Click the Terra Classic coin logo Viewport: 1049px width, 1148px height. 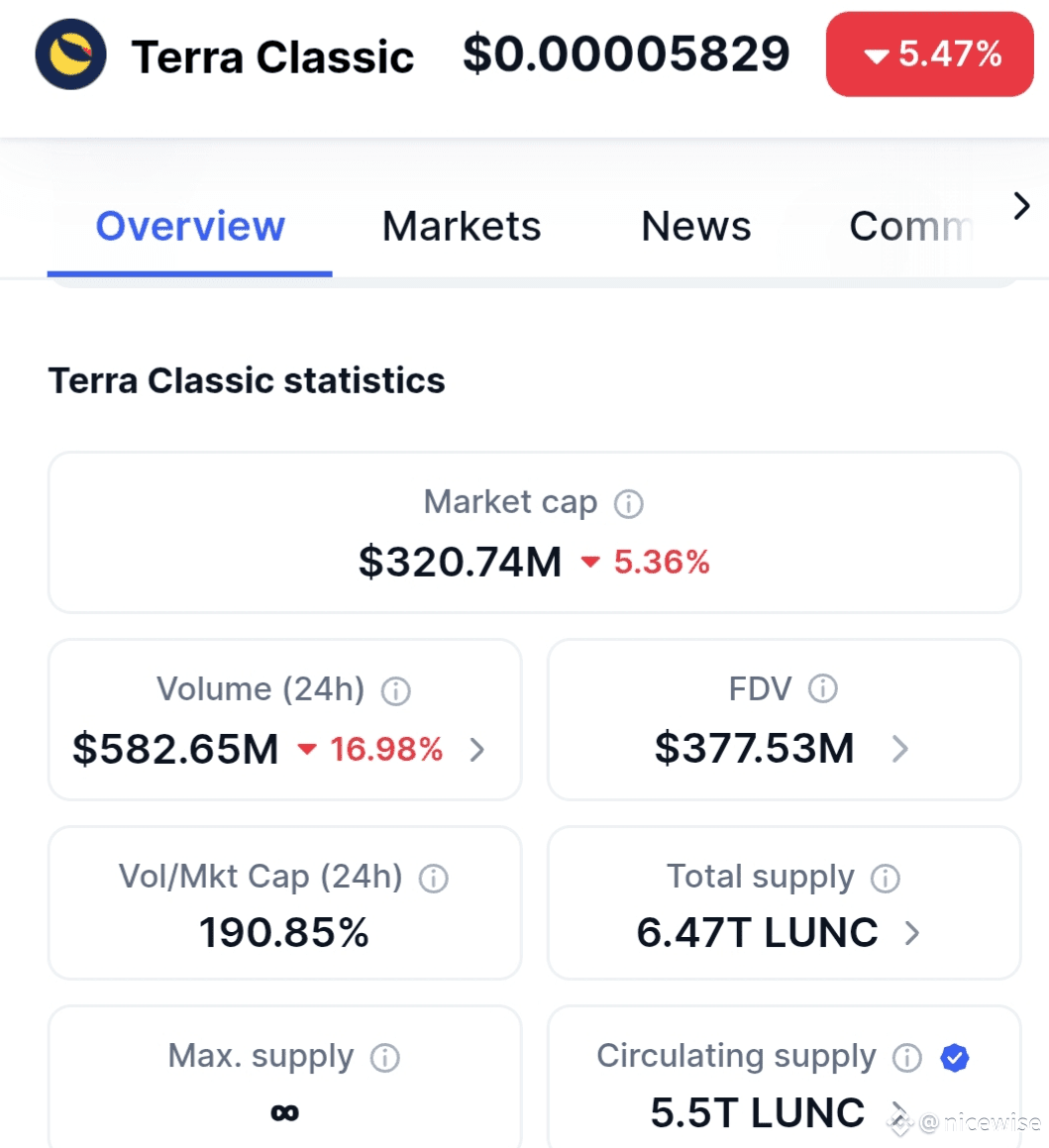point(70,54)
